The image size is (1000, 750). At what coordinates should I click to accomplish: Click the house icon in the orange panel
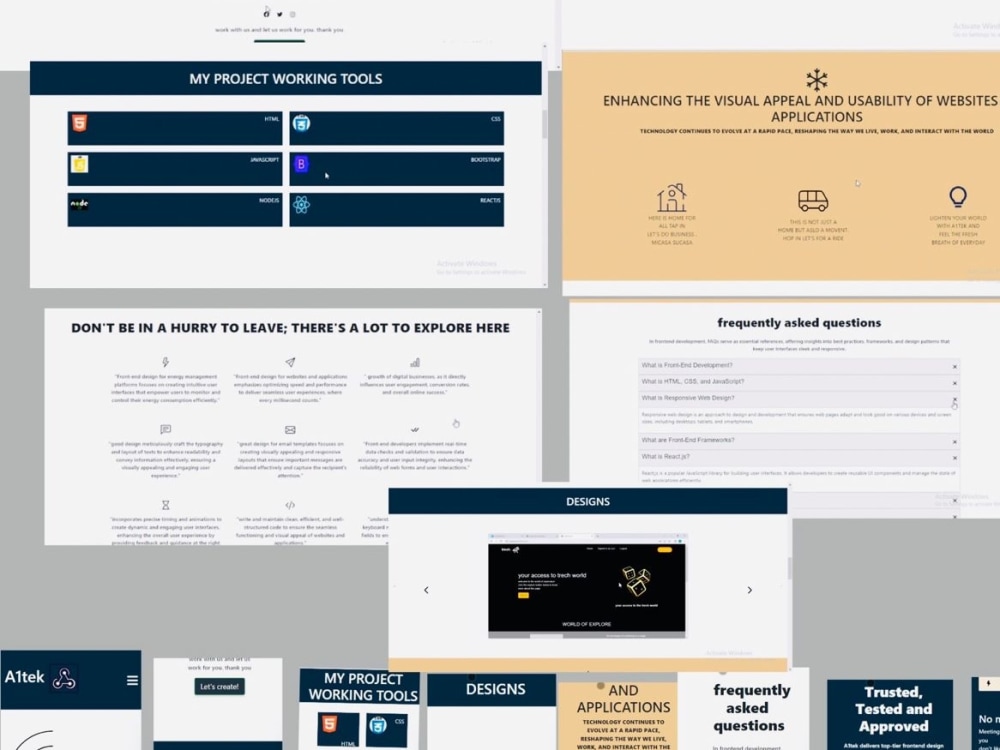(672, 198)
